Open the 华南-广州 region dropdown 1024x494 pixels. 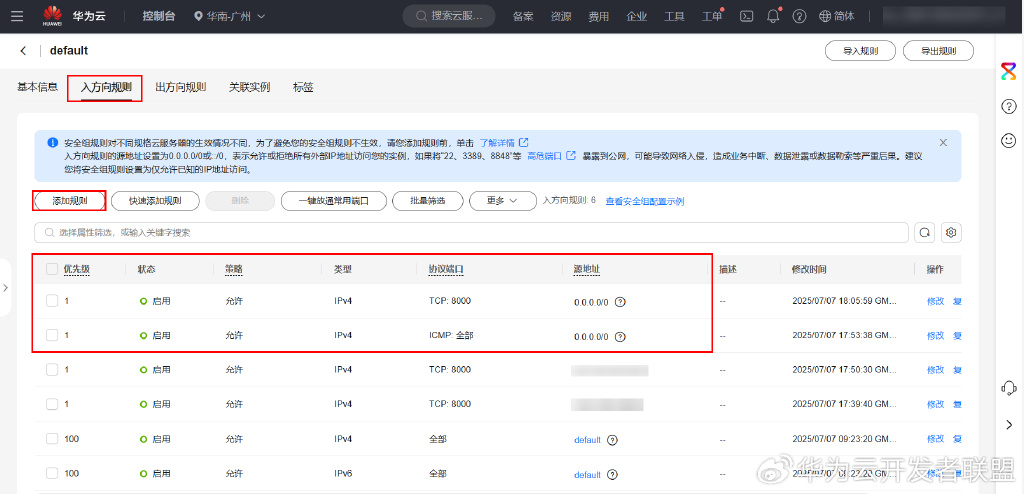pyautogui.click(x=231, y=16)
